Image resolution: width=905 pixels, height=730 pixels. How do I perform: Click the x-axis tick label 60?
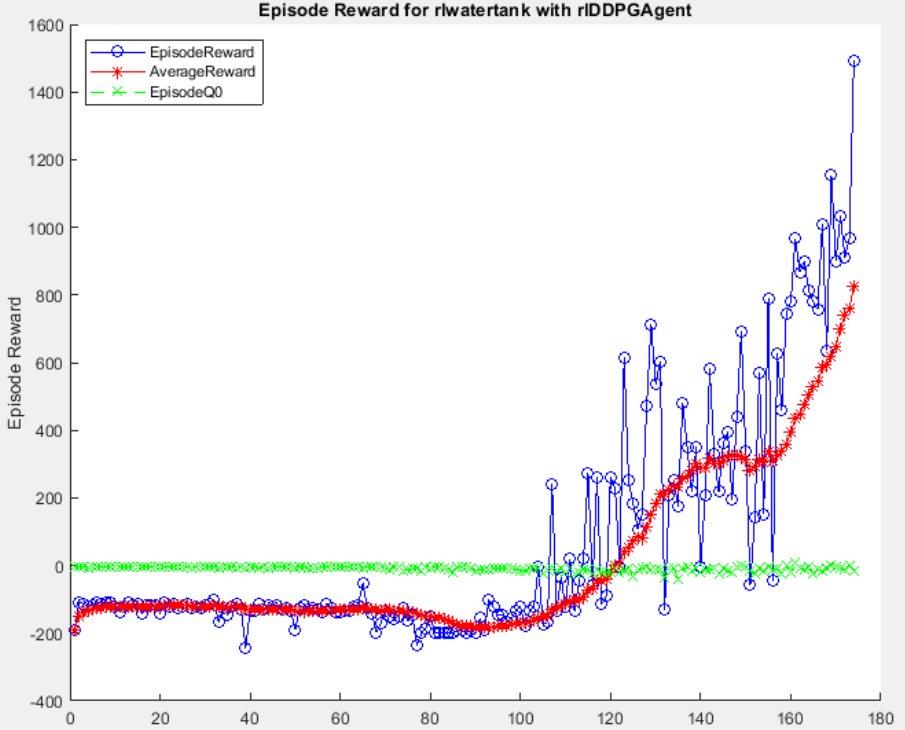pyautogui.click(x=341, y=719)
